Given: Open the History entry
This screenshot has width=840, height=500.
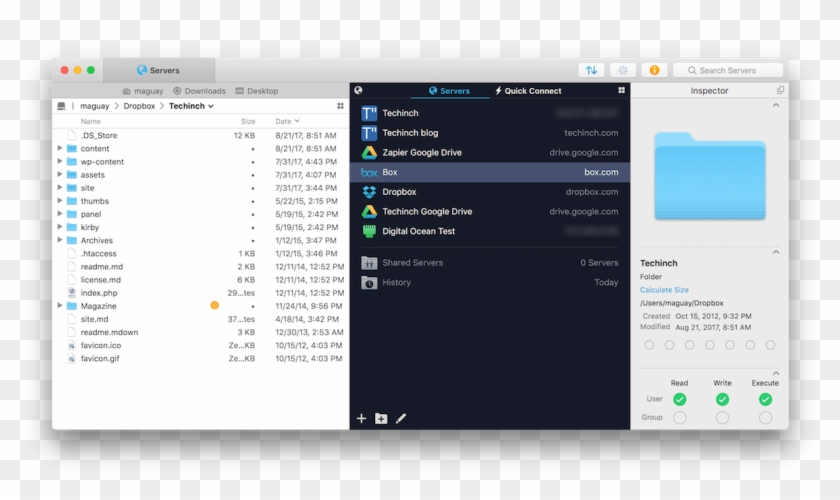Looking at the screenshot, I should click(396, 283).
